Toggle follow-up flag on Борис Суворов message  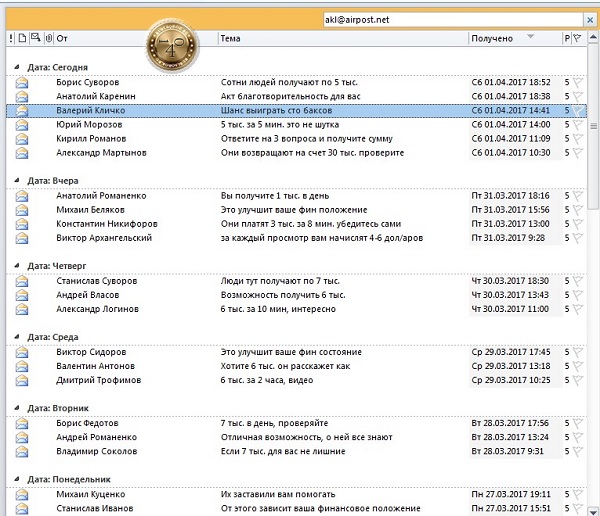click(x=578, y=82)
